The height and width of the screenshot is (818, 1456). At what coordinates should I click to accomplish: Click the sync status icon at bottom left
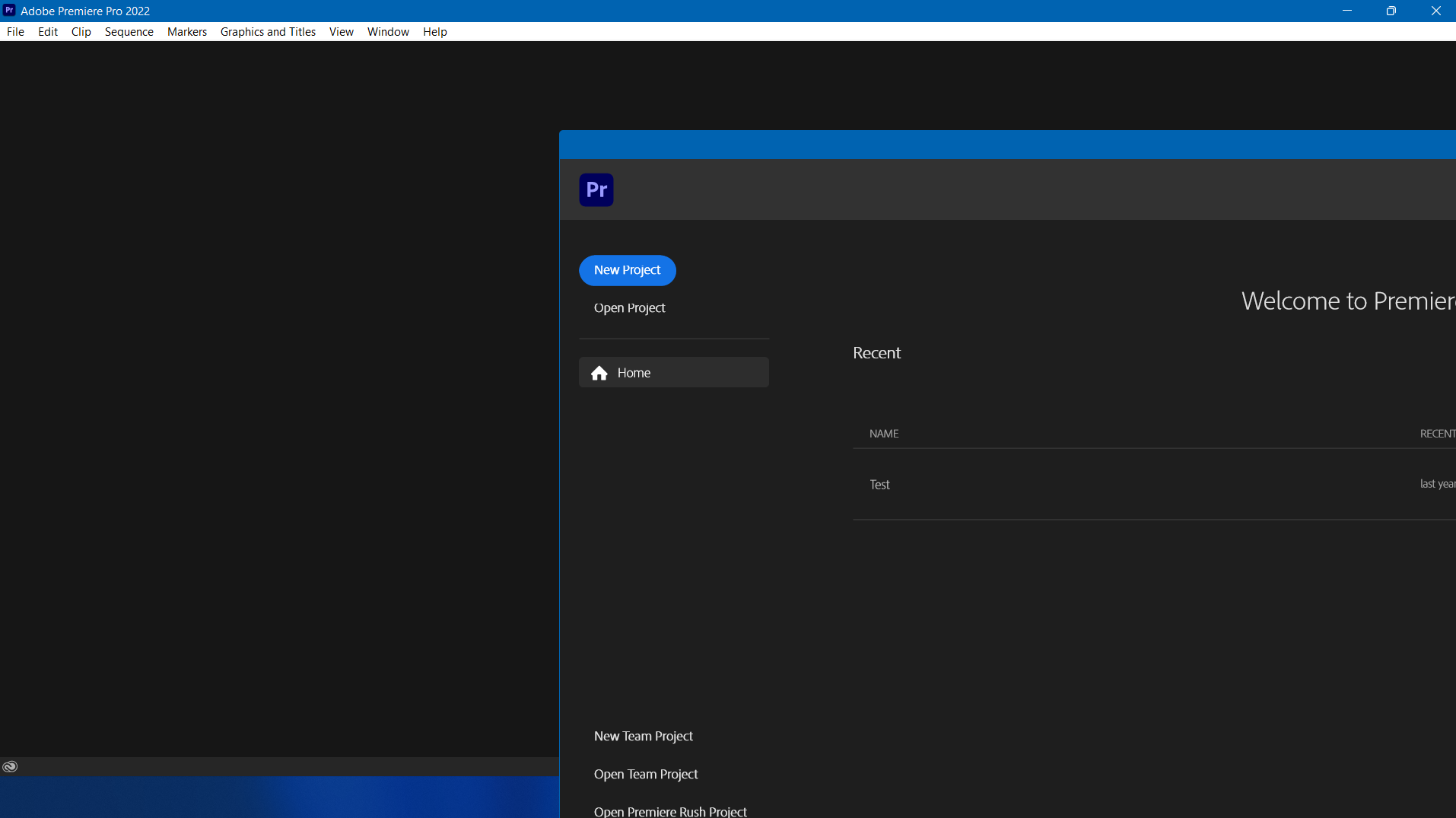click(10, 765)
